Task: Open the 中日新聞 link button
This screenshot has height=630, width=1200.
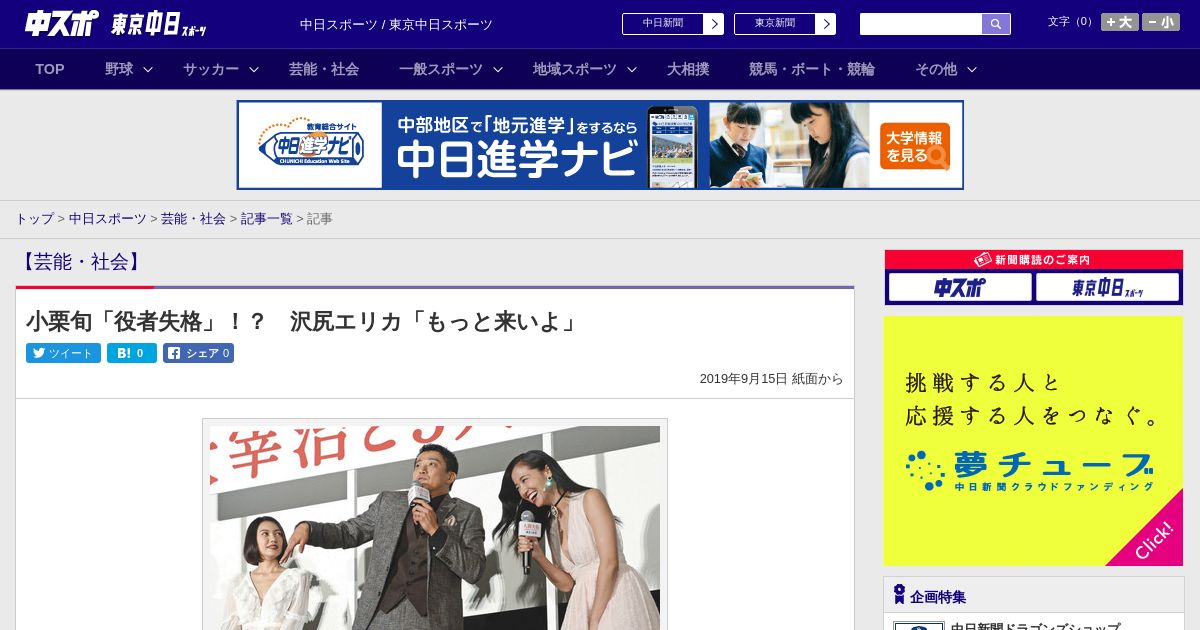Action: coord(663,24)
